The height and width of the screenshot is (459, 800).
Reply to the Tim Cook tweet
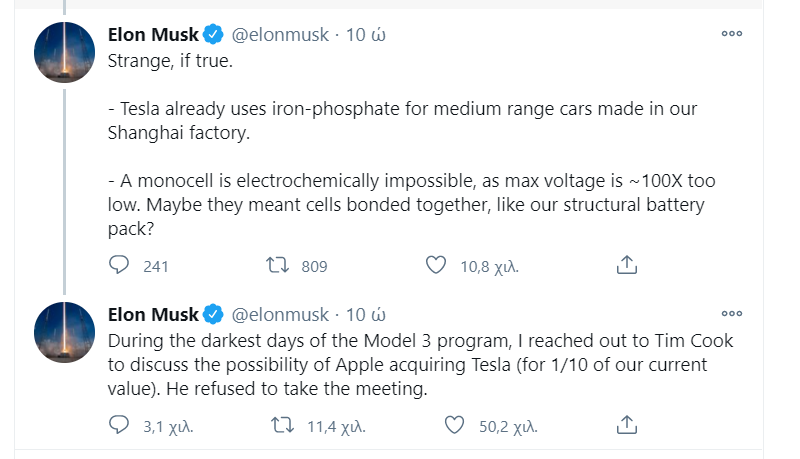coord(120,425)
